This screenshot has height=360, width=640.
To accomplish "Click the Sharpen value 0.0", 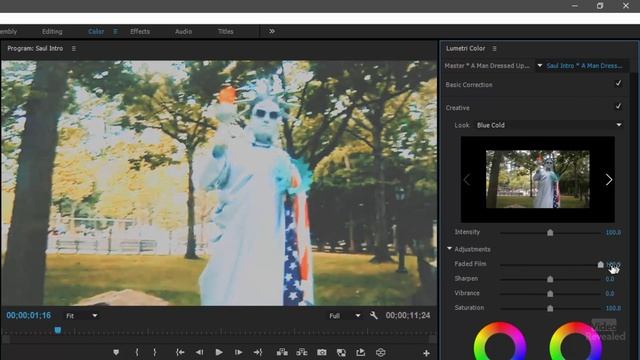I will click(x=609, y=279).
